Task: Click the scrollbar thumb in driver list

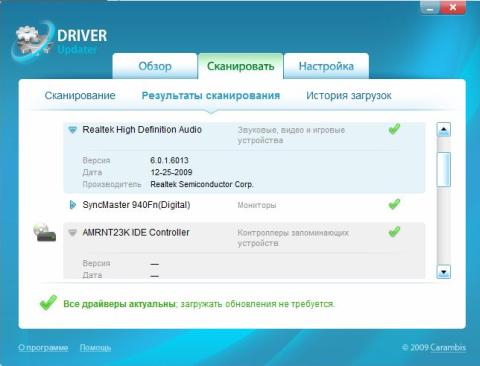Action: pyautogui.click(x=444, y=169)
